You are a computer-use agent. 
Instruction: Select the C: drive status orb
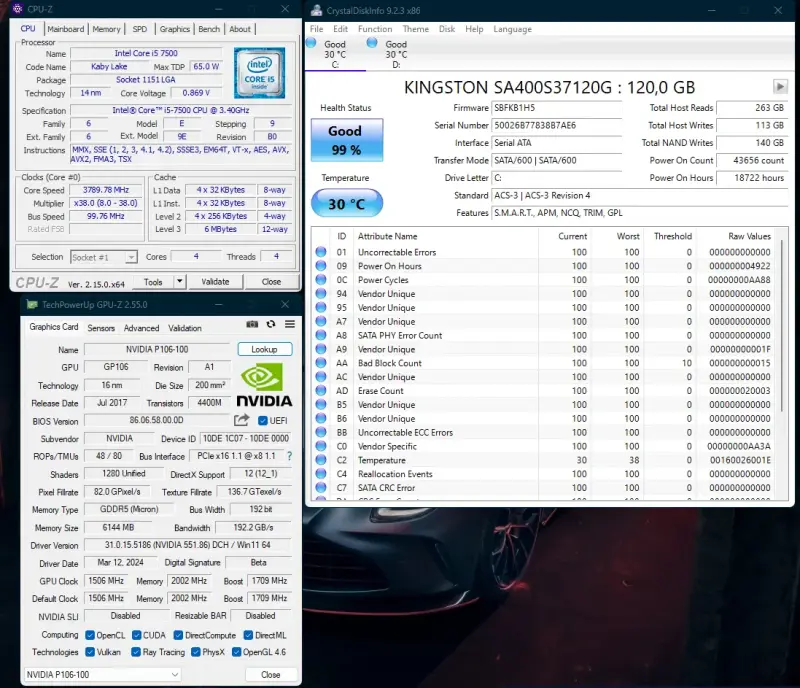click(x=311, y=43)
